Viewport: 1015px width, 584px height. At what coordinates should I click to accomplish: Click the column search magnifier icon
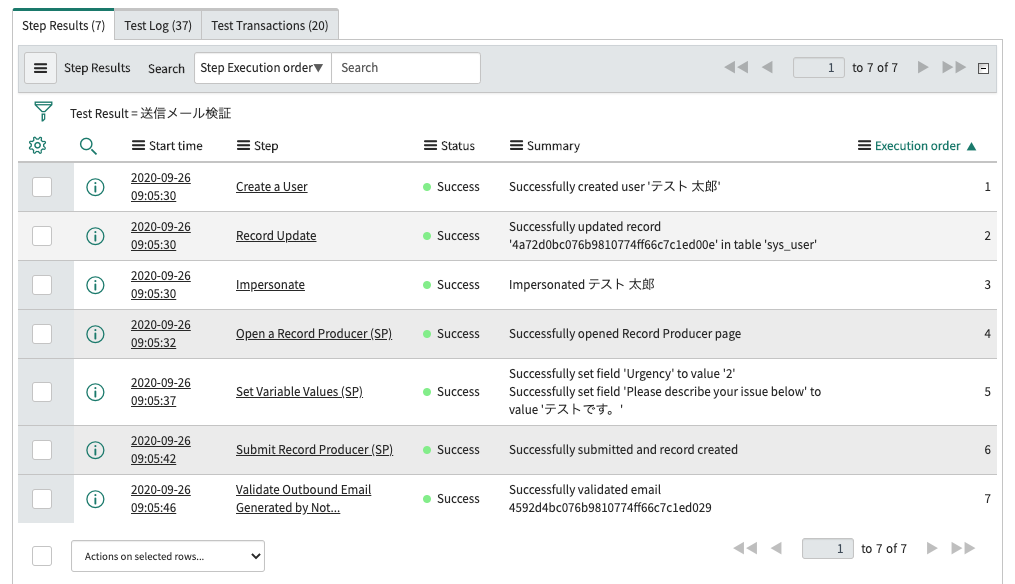point(88,146)
